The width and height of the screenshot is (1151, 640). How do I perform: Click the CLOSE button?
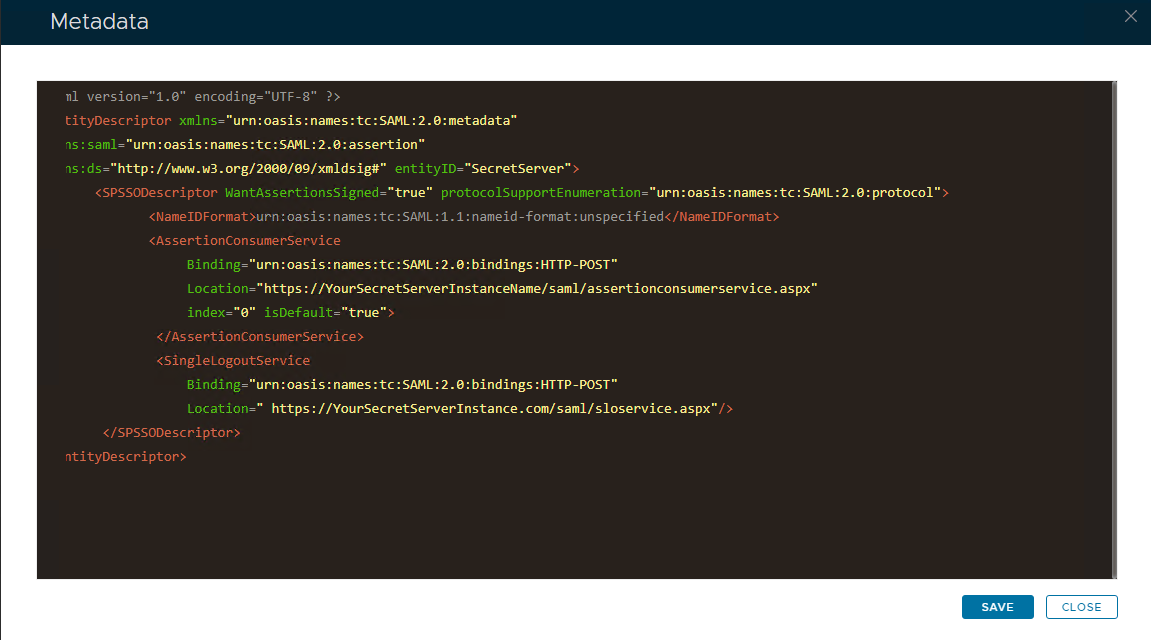(1081, 607)
